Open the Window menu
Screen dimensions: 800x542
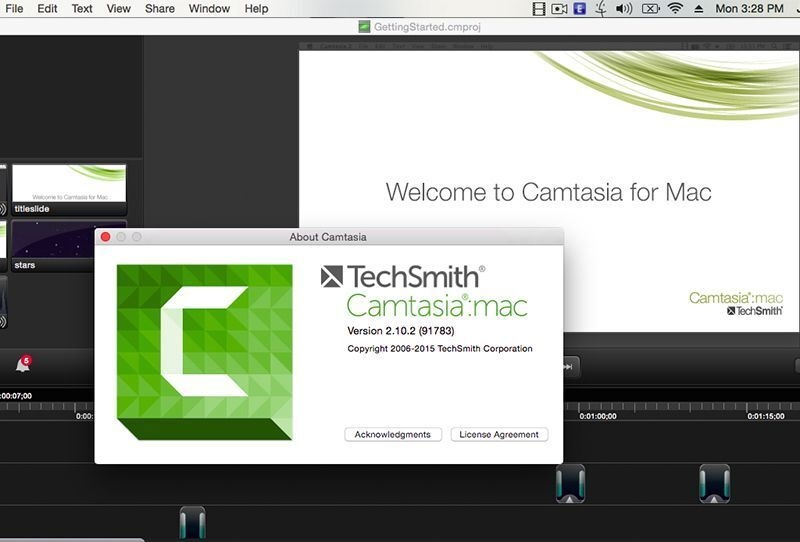[209, 9]
